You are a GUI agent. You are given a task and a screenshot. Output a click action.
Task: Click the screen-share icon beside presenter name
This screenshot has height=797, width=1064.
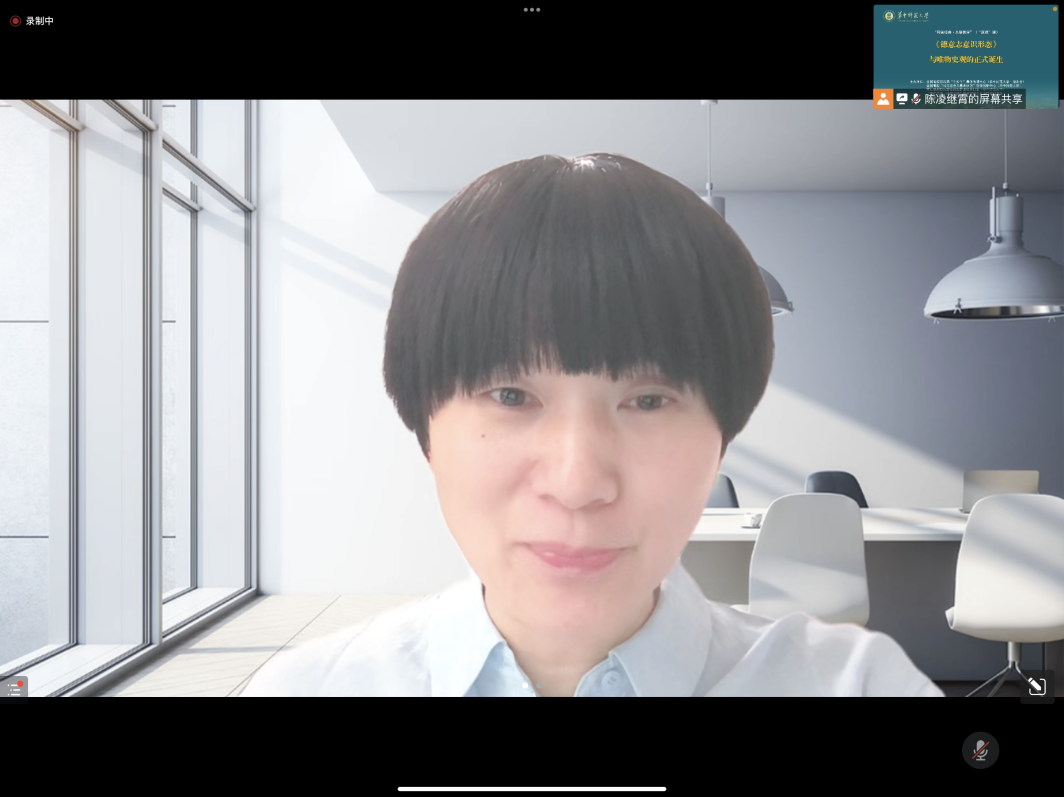click(x=902, y=99)
